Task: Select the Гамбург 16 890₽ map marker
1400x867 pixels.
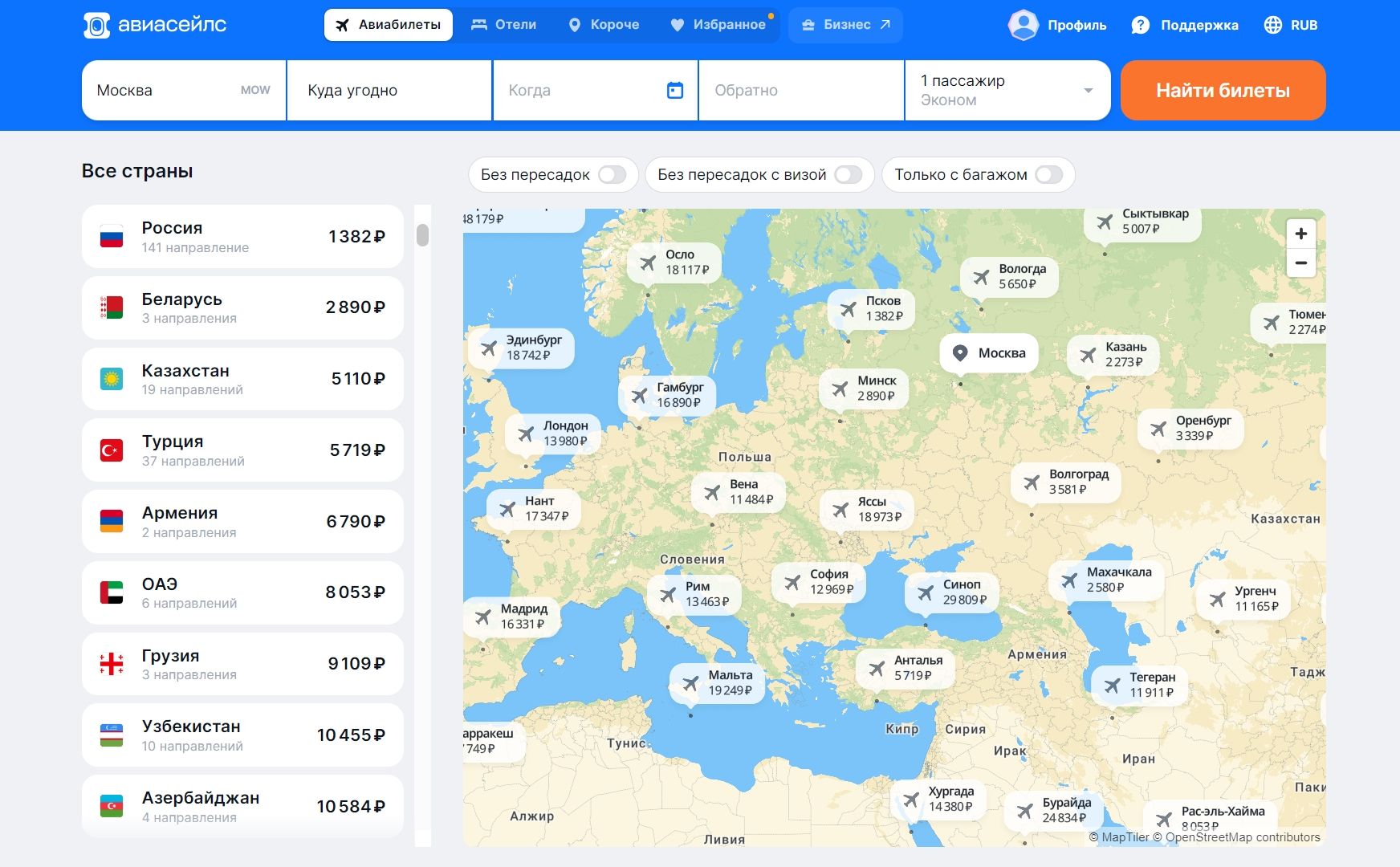Action: tap(667, 395)
